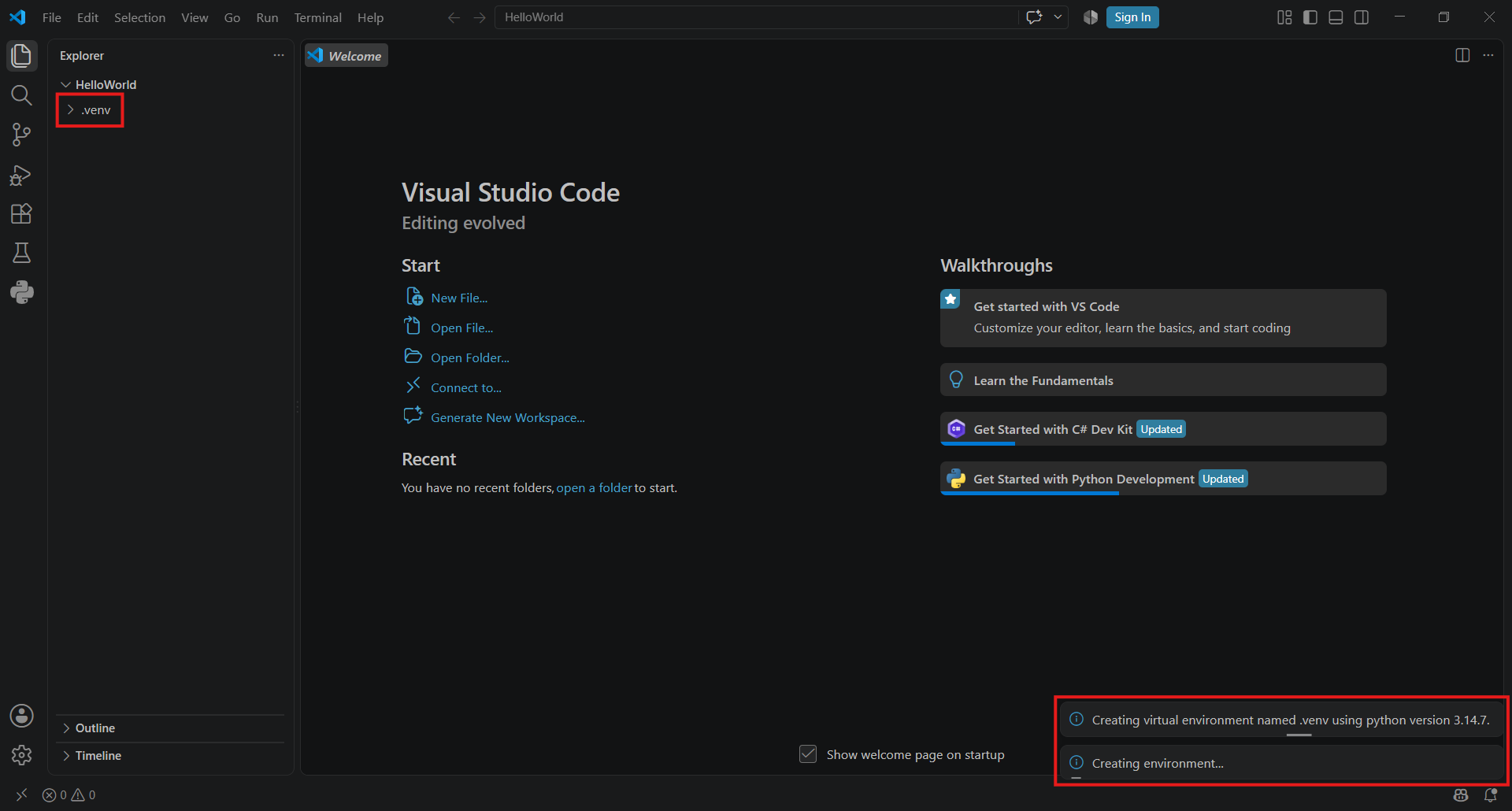Screen dimensions: 1512x811
Task: Open the File menu
Action: (x=52, y=17)
